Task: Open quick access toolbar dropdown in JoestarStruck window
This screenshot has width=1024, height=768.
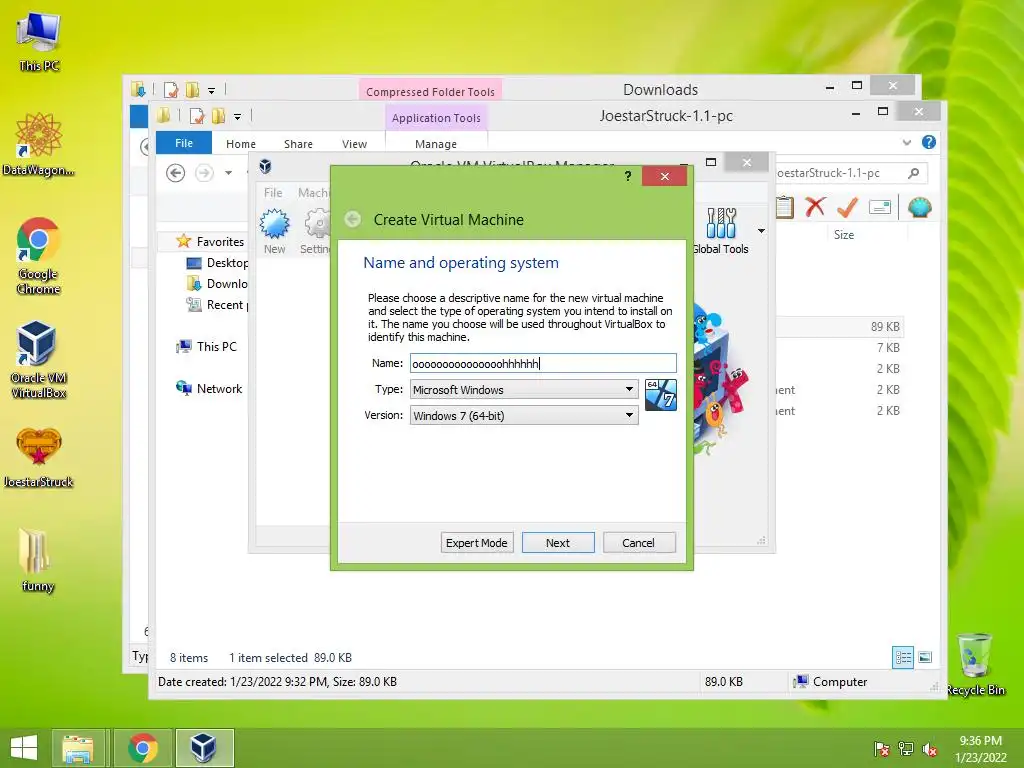Action: click(238, 117)
